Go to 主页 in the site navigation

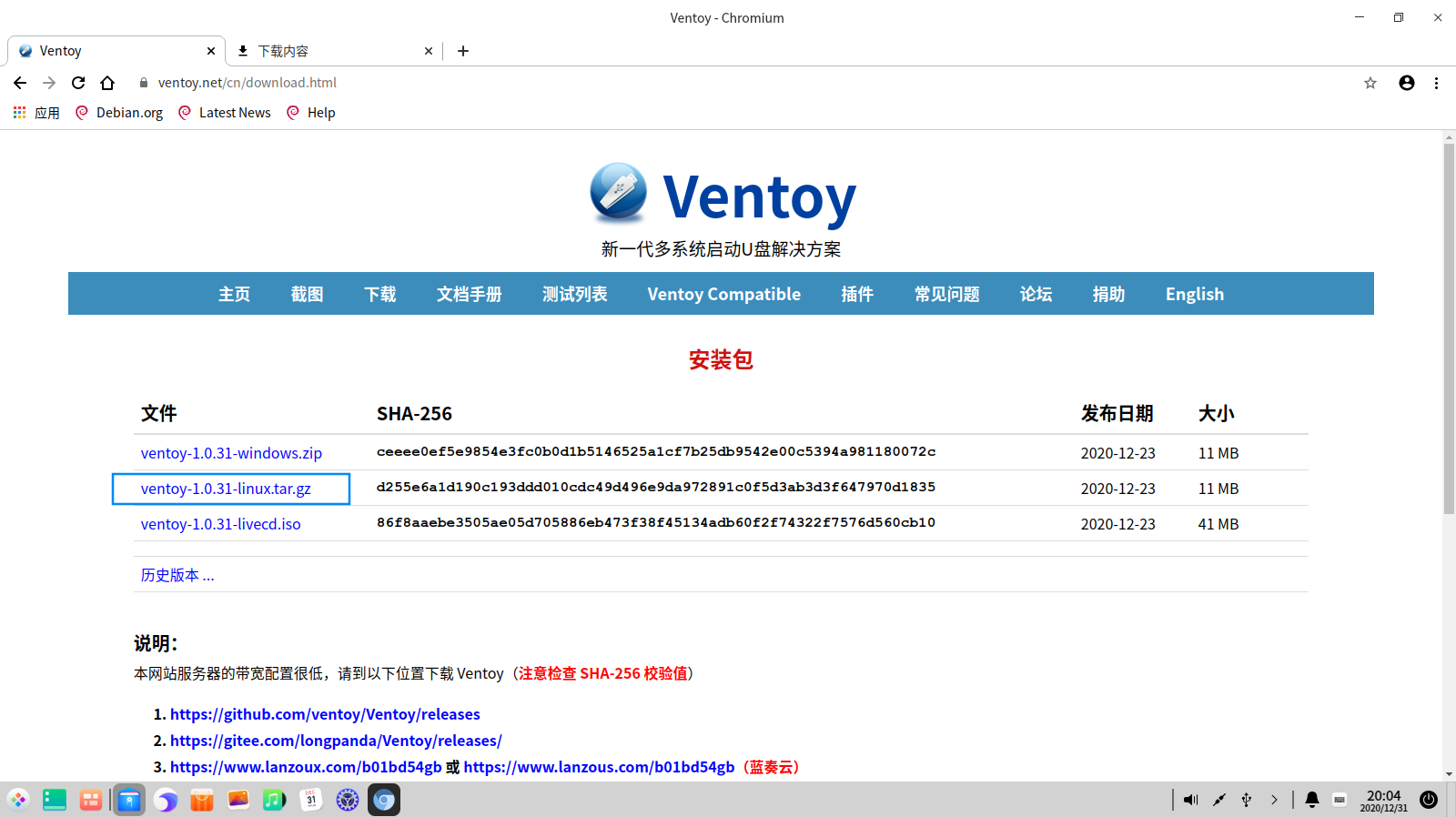(234, 294)
